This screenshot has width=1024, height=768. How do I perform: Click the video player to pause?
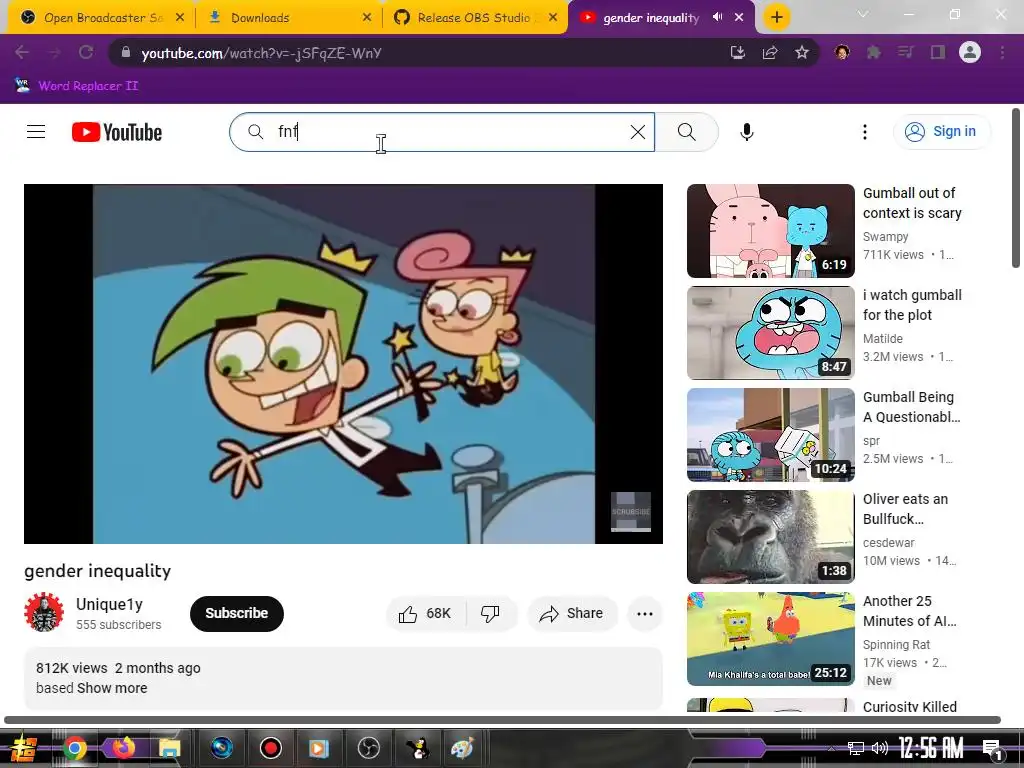pos(344,364)
